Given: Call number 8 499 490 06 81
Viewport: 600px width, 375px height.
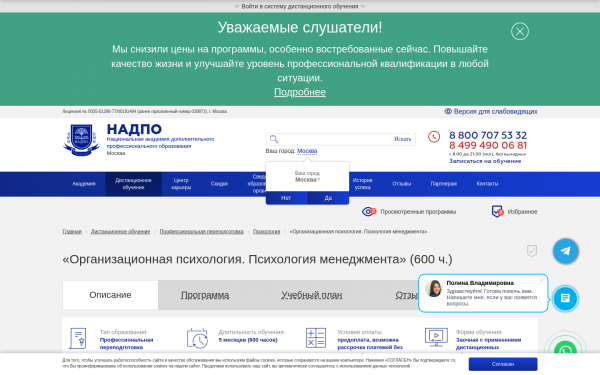Looking at the screenshot, I should (x=488, y=145).
